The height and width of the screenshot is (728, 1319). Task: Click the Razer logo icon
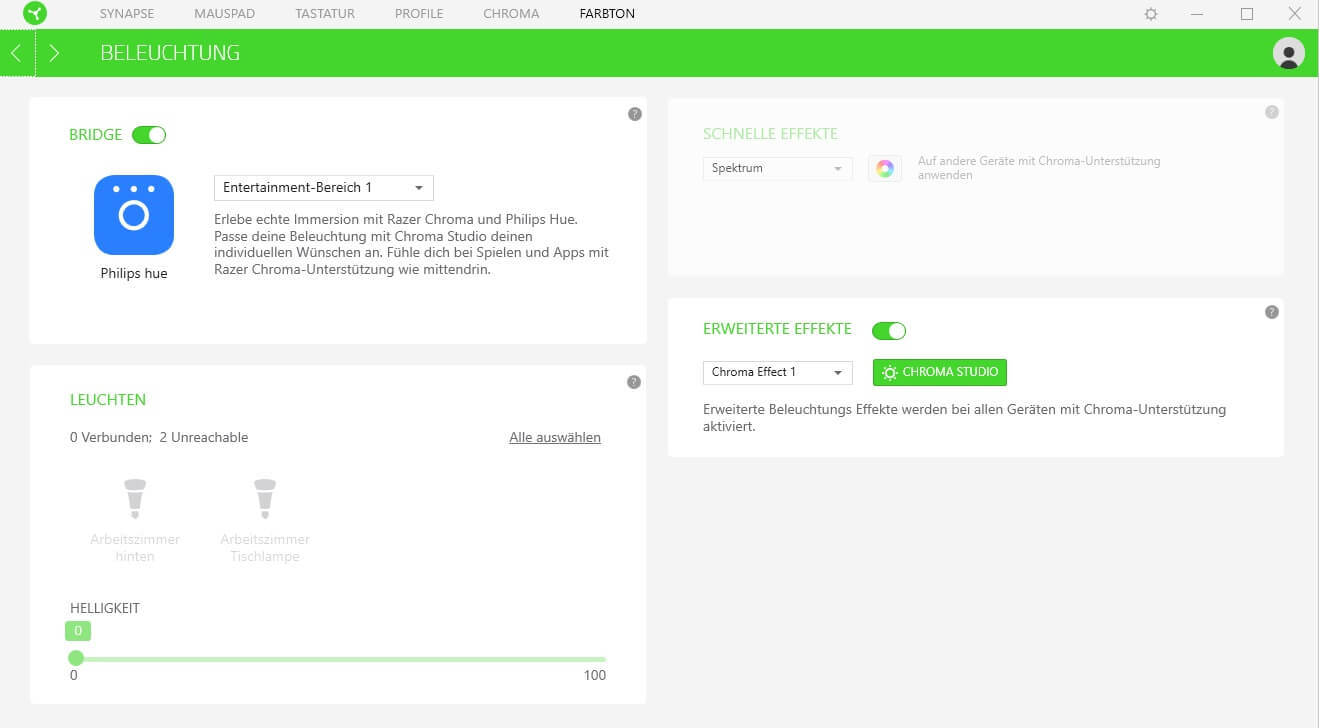point(35,14)
